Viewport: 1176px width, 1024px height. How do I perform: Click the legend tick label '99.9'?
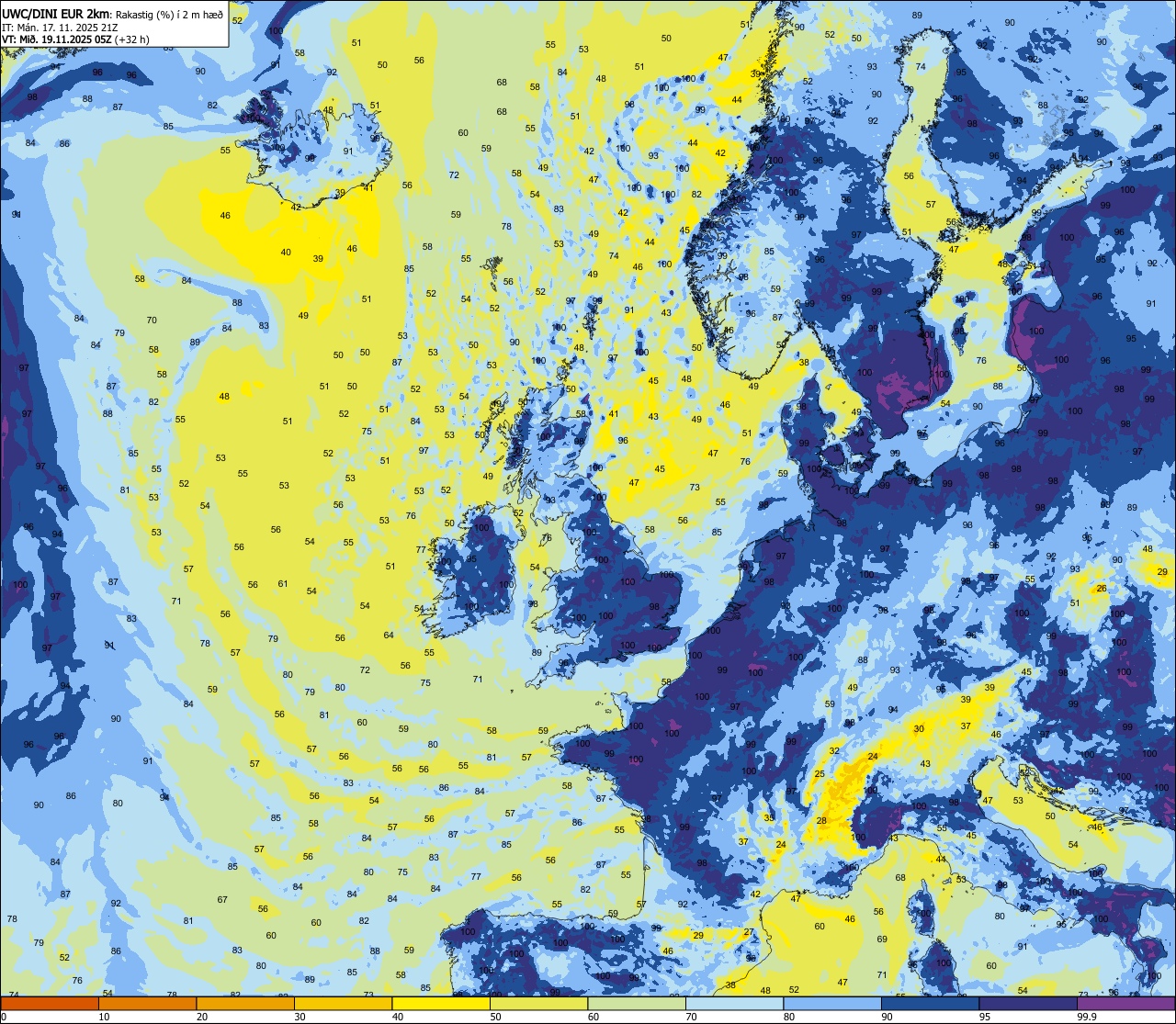(x=1087, y=1017)
